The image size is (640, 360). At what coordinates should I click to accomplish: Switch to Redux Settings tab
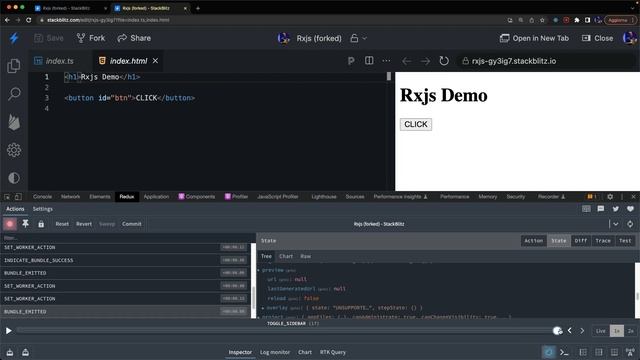tap(42, 209)
